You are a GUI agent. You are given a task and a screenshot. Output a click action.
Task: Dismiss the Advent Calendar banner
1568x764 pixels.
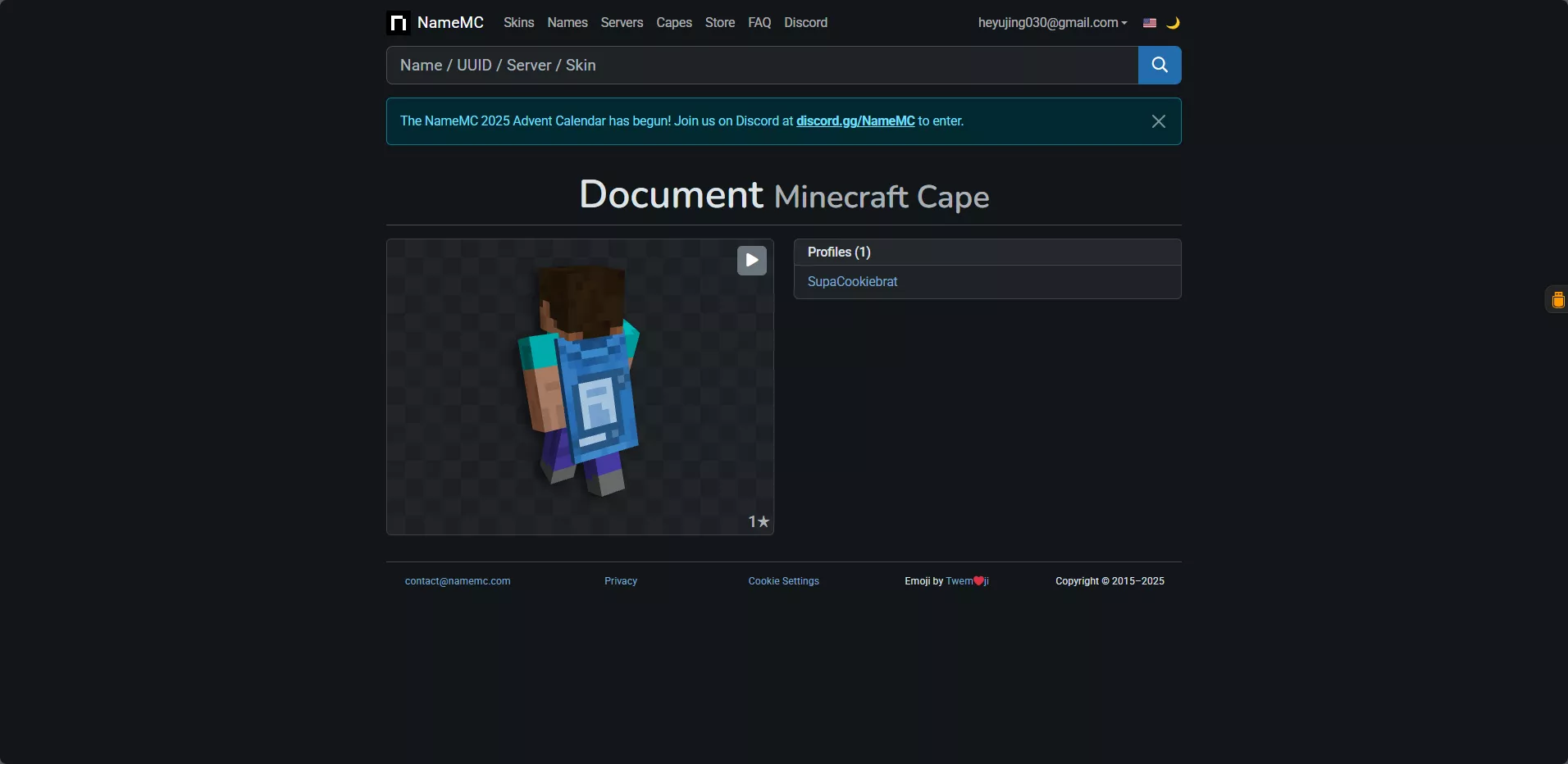[x=1158, y=121]
